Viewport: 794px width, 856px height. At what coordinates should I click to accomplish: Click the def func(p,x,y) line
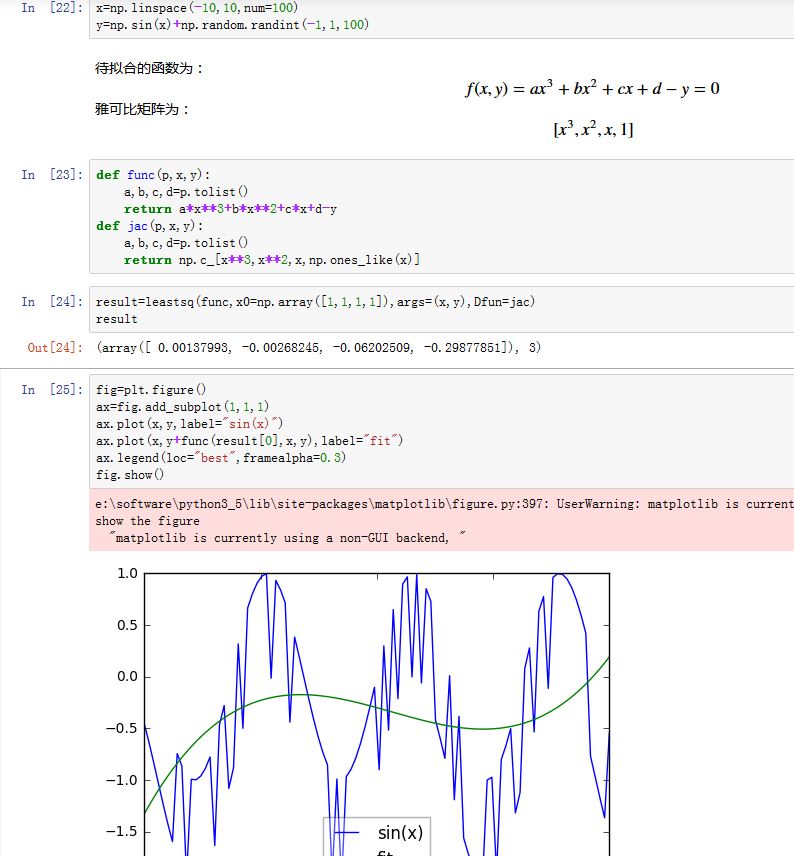153,175
